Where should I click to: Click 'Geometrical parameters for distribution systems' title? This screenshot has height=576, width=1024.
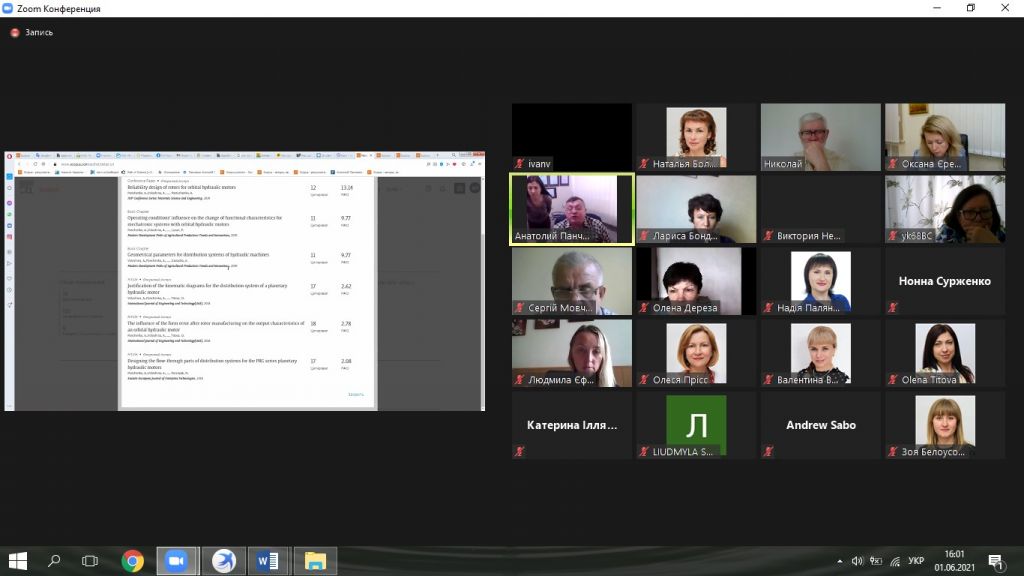pyautogui.click(x=199, y=255)
